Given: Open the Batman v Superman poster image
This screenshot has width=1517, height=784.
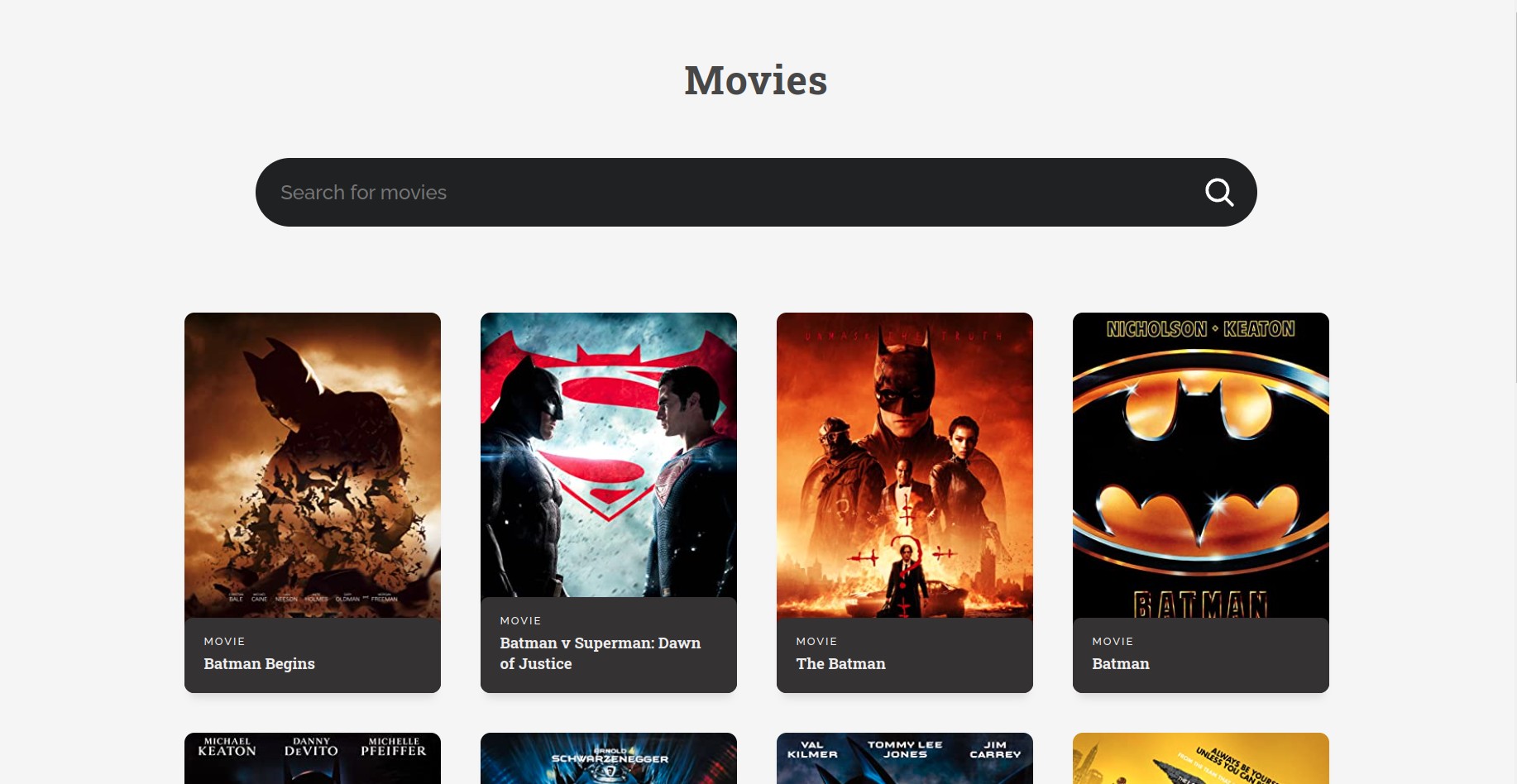Looking at the screenshot, I should click(x=609, y=455).
